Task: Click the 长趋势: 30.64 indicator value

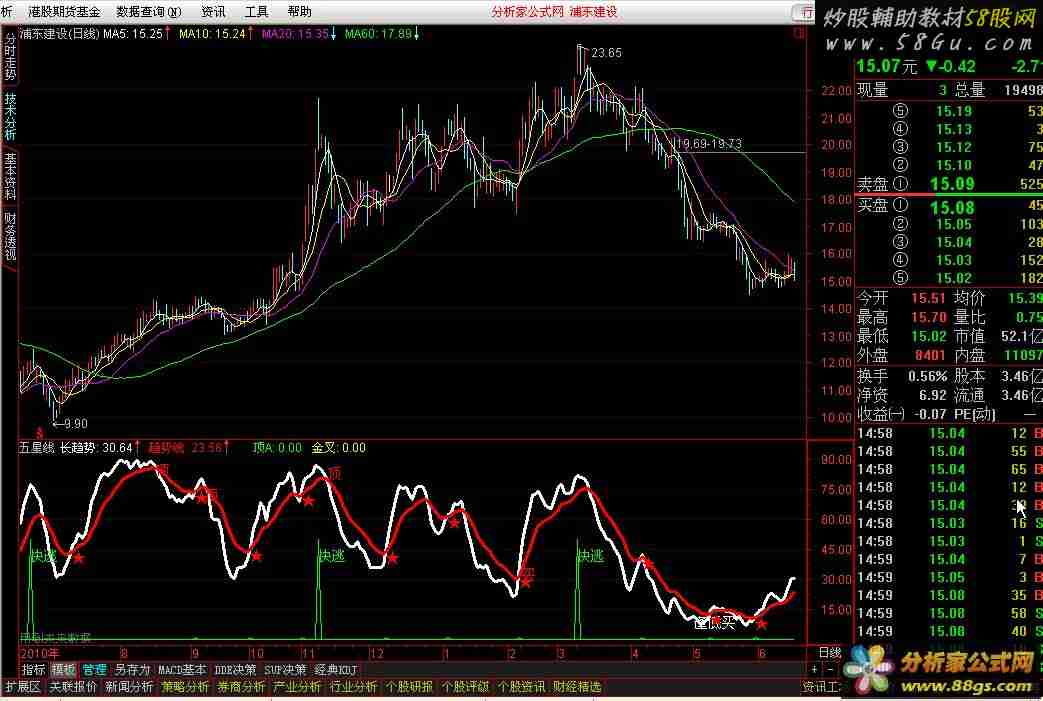Action: pyautogui.click(x=96, y=448)
